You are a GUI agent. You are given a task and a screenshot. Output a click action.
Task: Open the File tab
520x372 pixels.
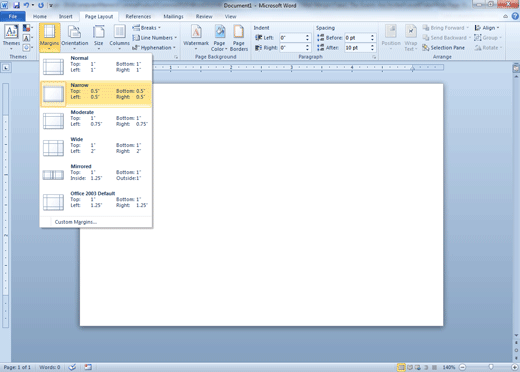[x=13, y=16]
